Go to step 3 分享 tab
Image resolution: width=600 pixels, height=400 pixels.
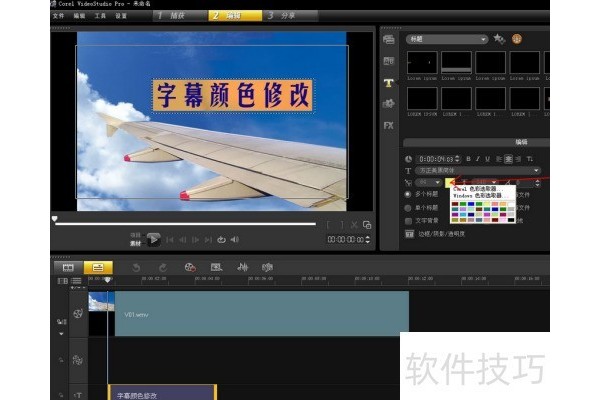coord(290,16)
